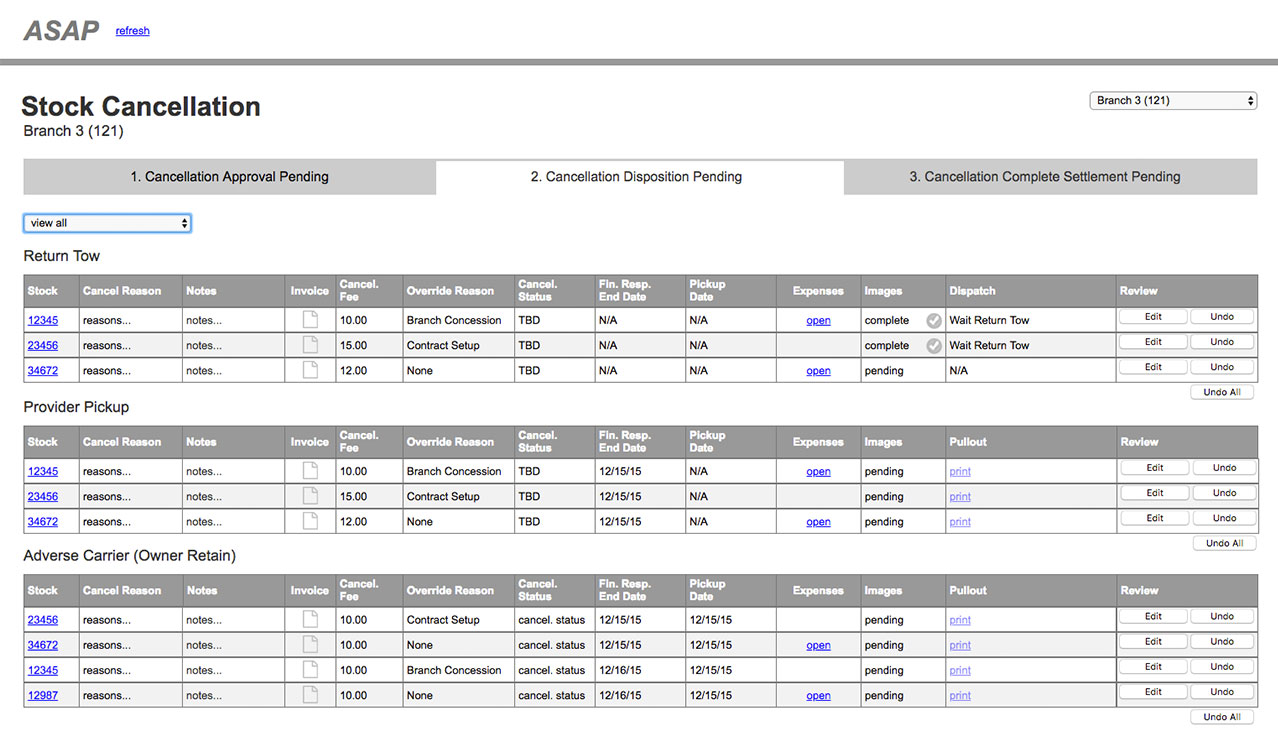Image resolution: width=1278 pixels, height=750 pixels.
Task: Open invoice icon for Return Tow stock 34672
Action: (x=310, y=370)
